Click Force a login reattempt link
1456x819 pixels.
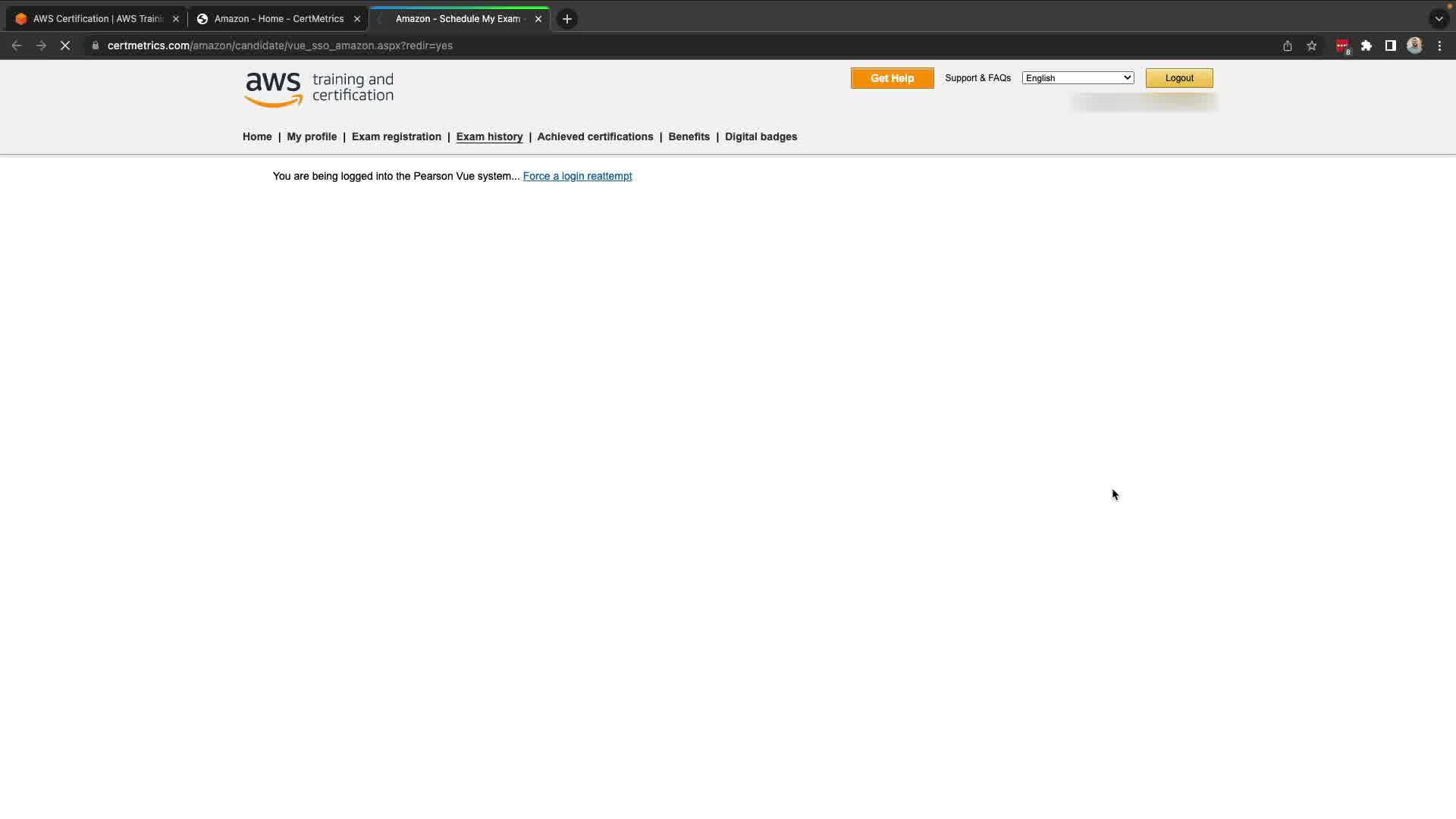[577, 176]
